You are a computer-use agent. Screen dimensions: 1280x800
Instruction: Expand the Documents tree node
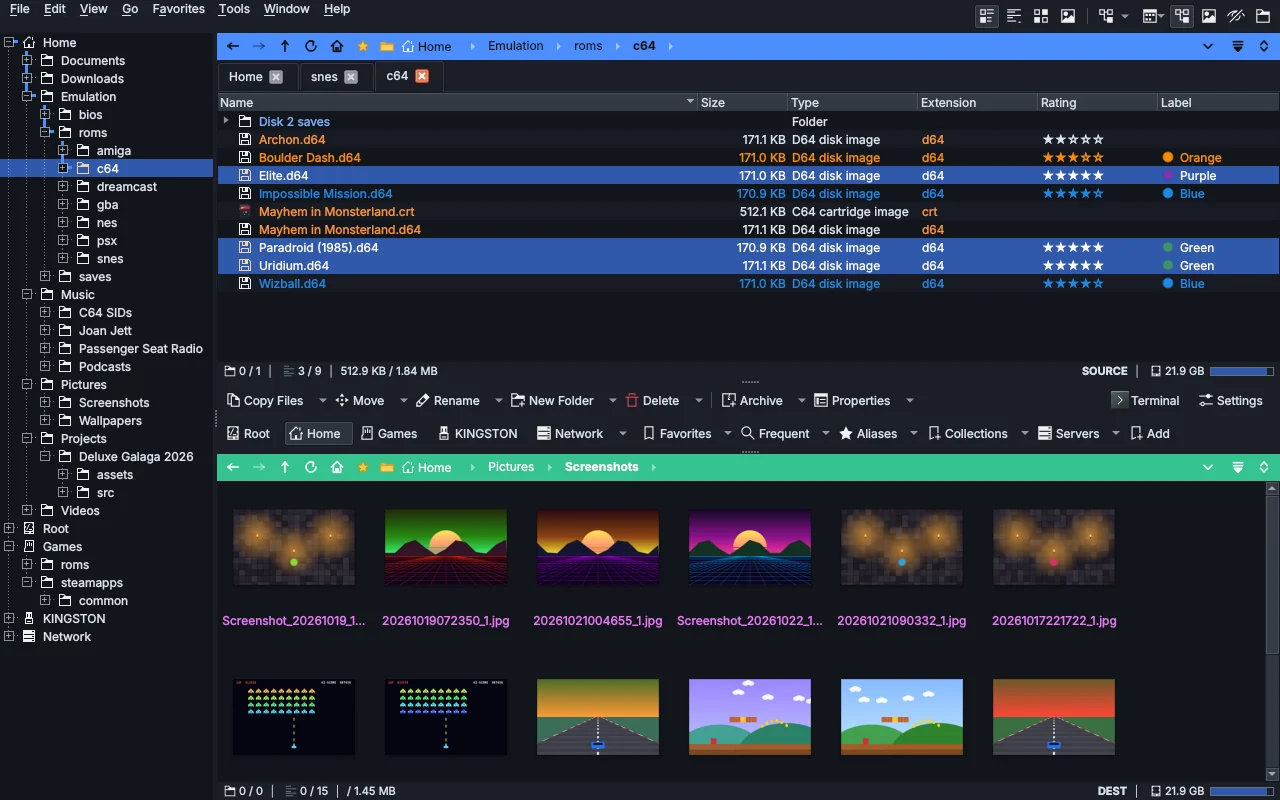[x=27, y=61]
